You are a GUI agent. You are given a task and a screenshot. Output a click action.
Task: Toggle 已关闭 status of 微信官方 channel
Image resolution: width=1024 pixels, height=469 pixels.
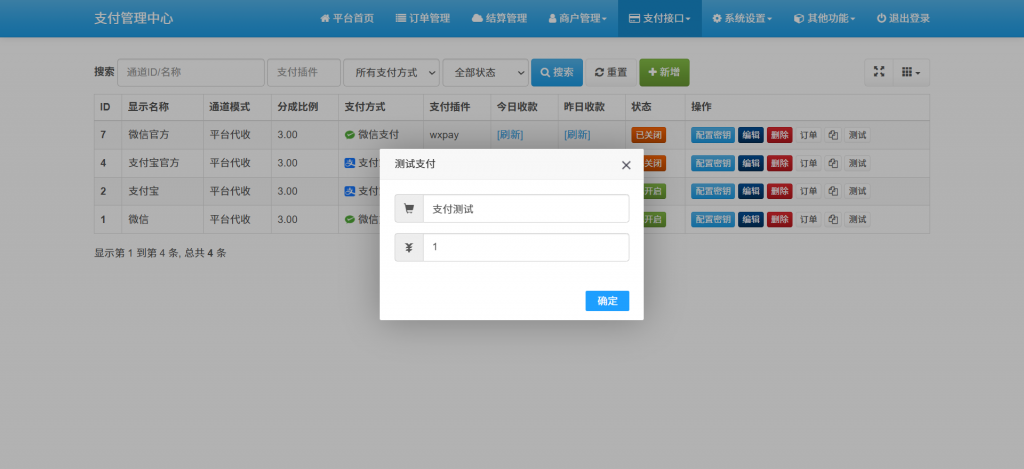point(648,135)
